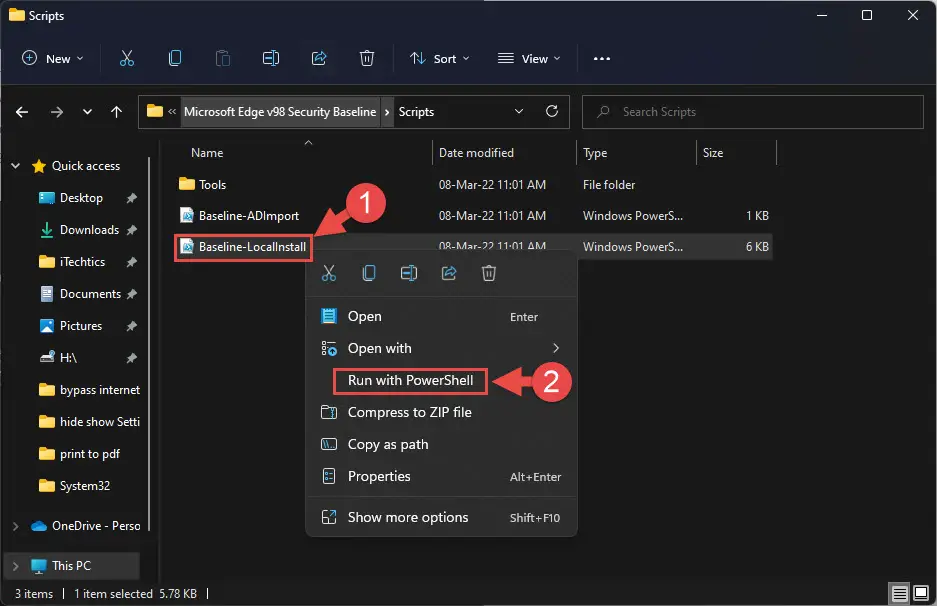Image resolution: width=937 pixels, height=606 pixels.
Task: Expand the OneDrive - Personal node
Action: click(x=16, y=526)
